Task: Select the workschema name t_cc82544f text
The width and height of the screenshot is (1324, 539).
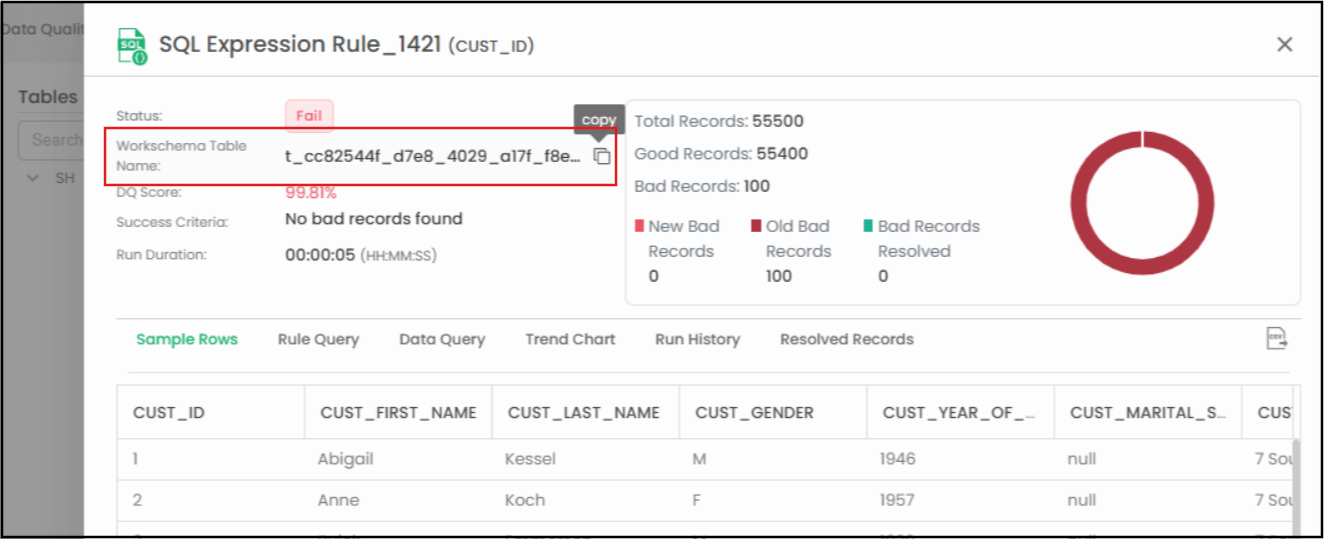Action: pos(433,156)
